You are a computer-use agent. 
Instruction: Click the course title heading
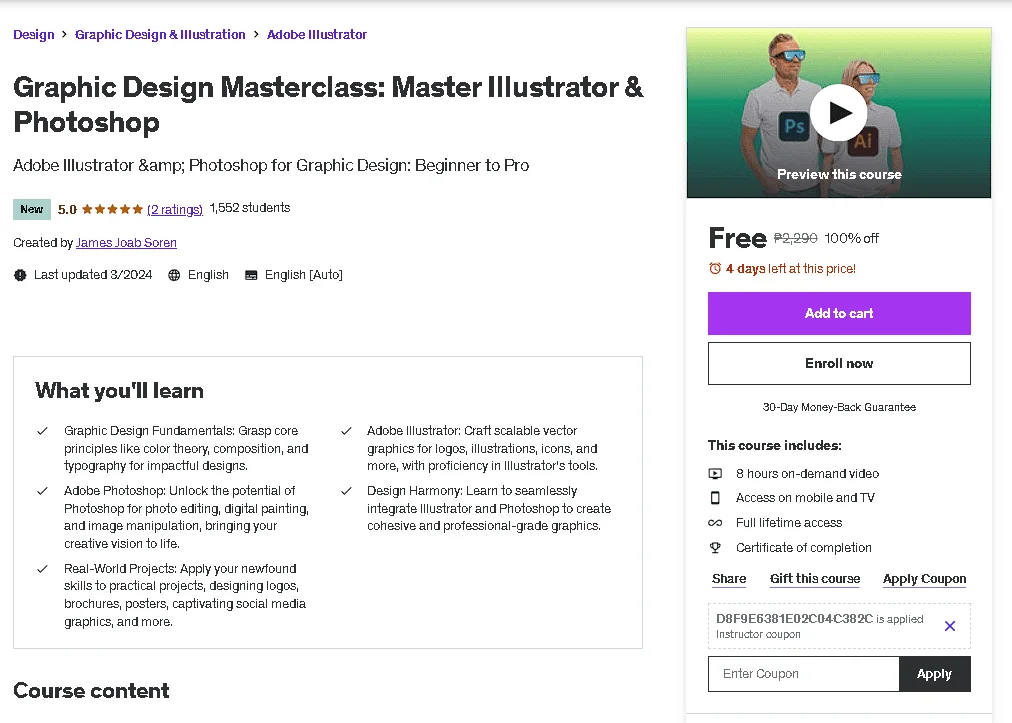(x=328, y=105)
